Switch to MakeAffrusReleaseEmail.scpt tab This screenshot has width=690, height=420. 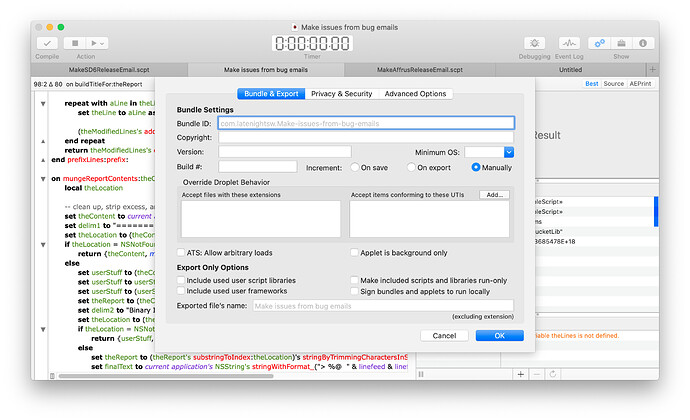(420, 70)
